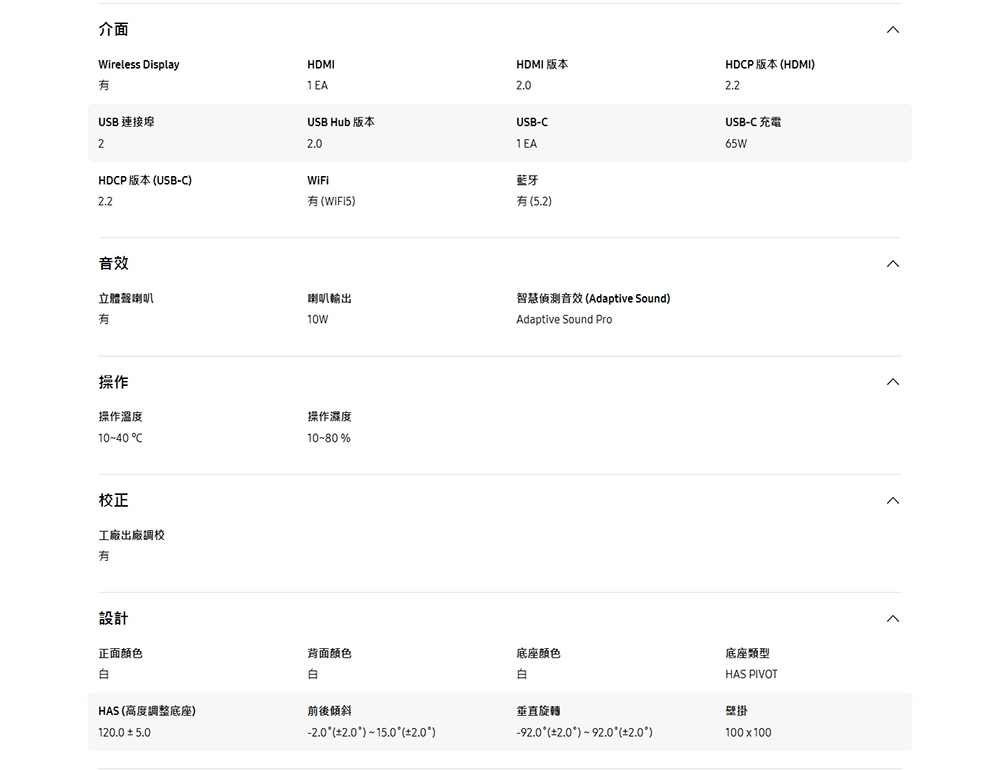
Task: Select the 操作 section heading
Action: [112, 381]
